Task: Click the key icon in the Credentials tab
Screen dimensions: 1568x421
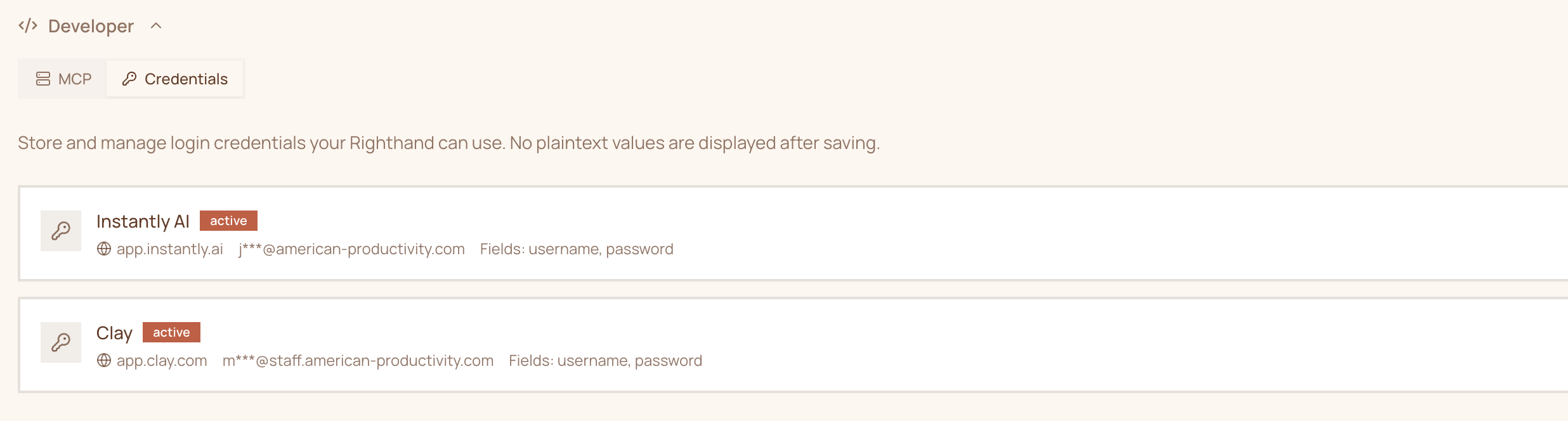Action: [x=129, y=79]
